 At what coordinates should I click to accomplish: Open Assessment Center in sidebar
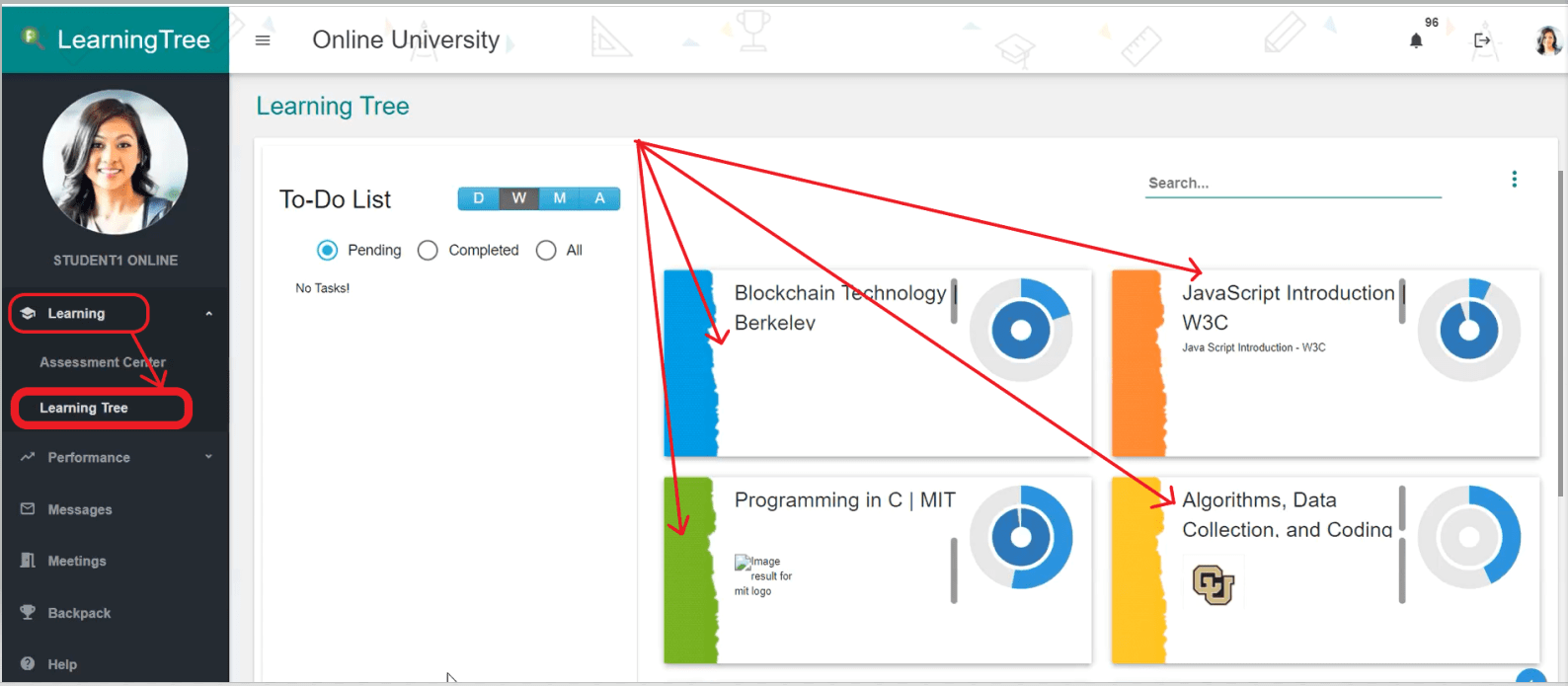(x=103, y=362)
